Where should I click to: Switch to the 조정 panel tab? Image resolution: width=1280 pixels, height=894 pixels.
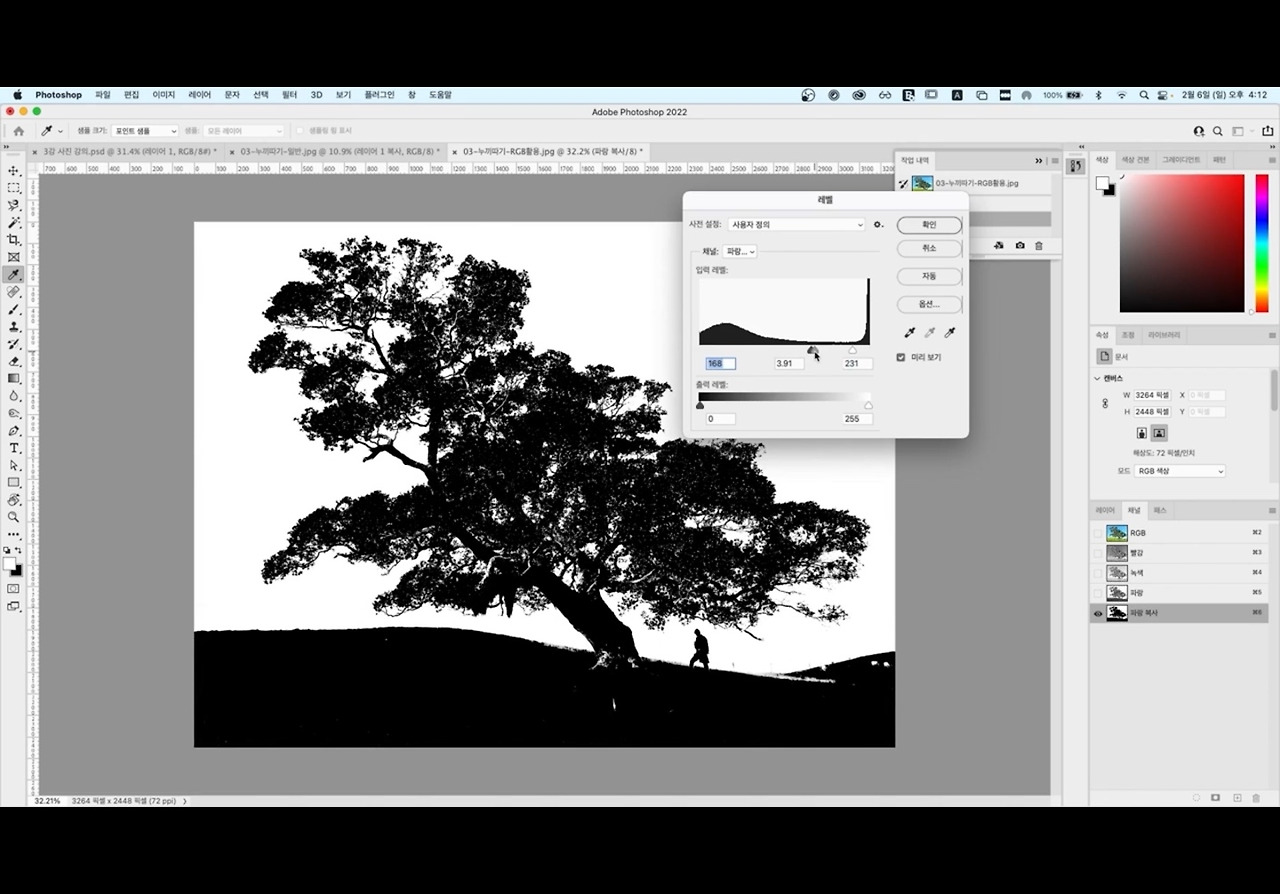tap(1128, 335)
